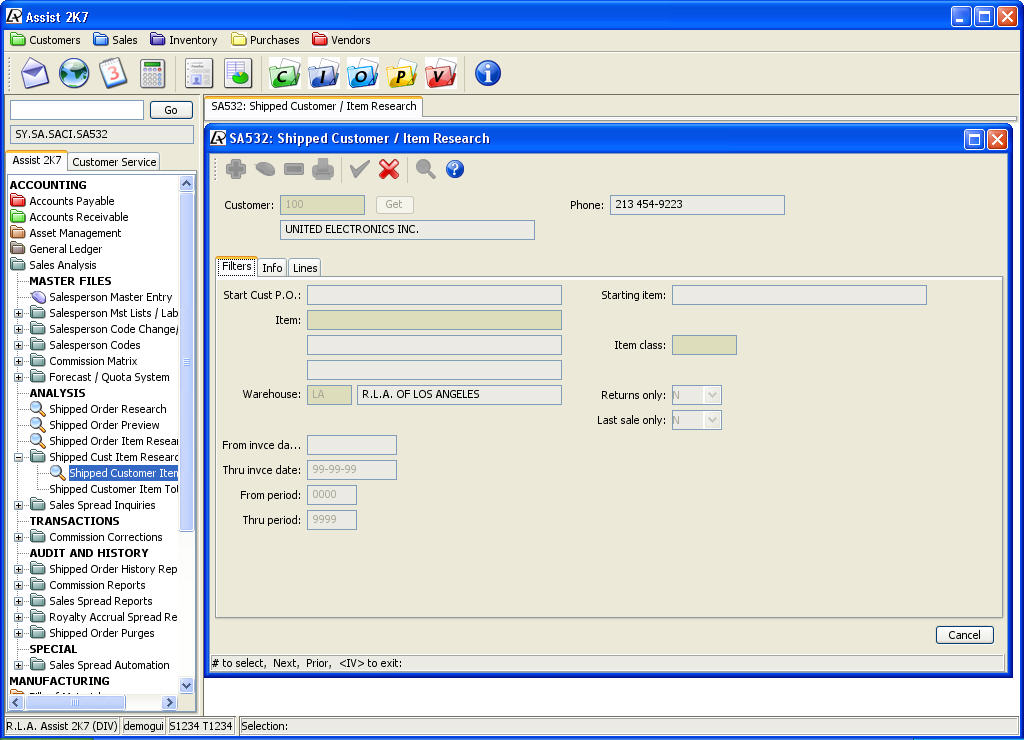The image size is (1024, 740).
Task: Click the Go button
Action: (171, 110)
